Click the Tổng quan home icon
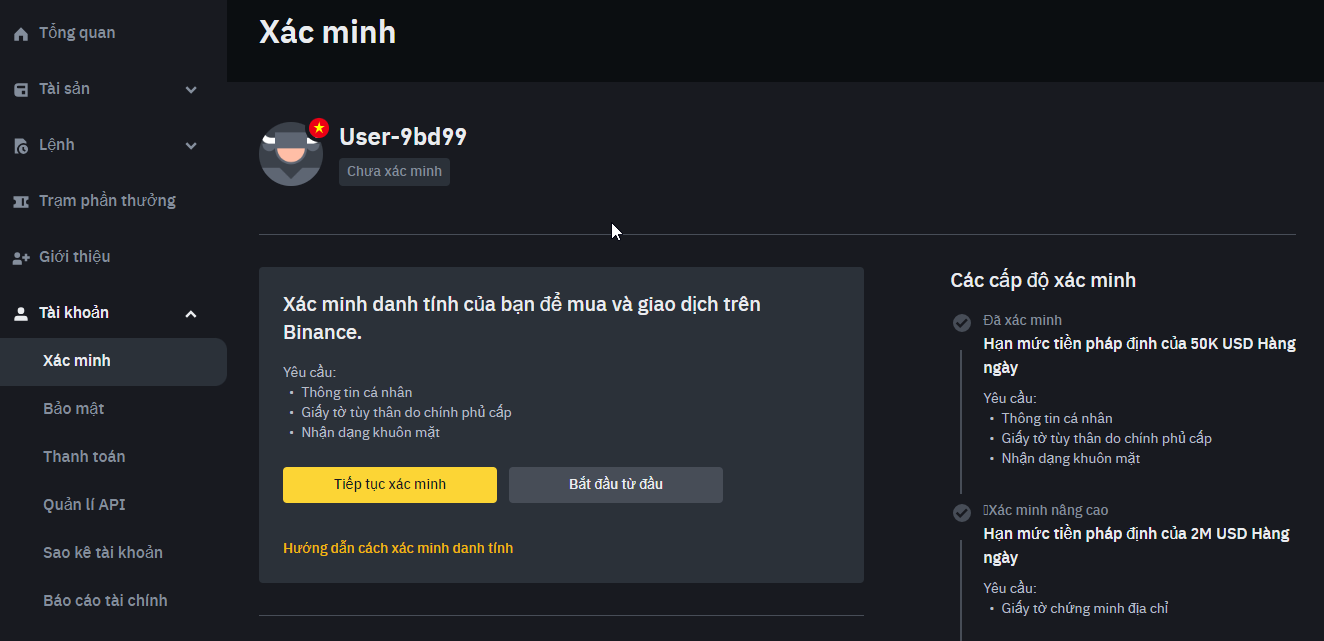This screenshot has height=641, width=1324. click(x=21, y=34)
